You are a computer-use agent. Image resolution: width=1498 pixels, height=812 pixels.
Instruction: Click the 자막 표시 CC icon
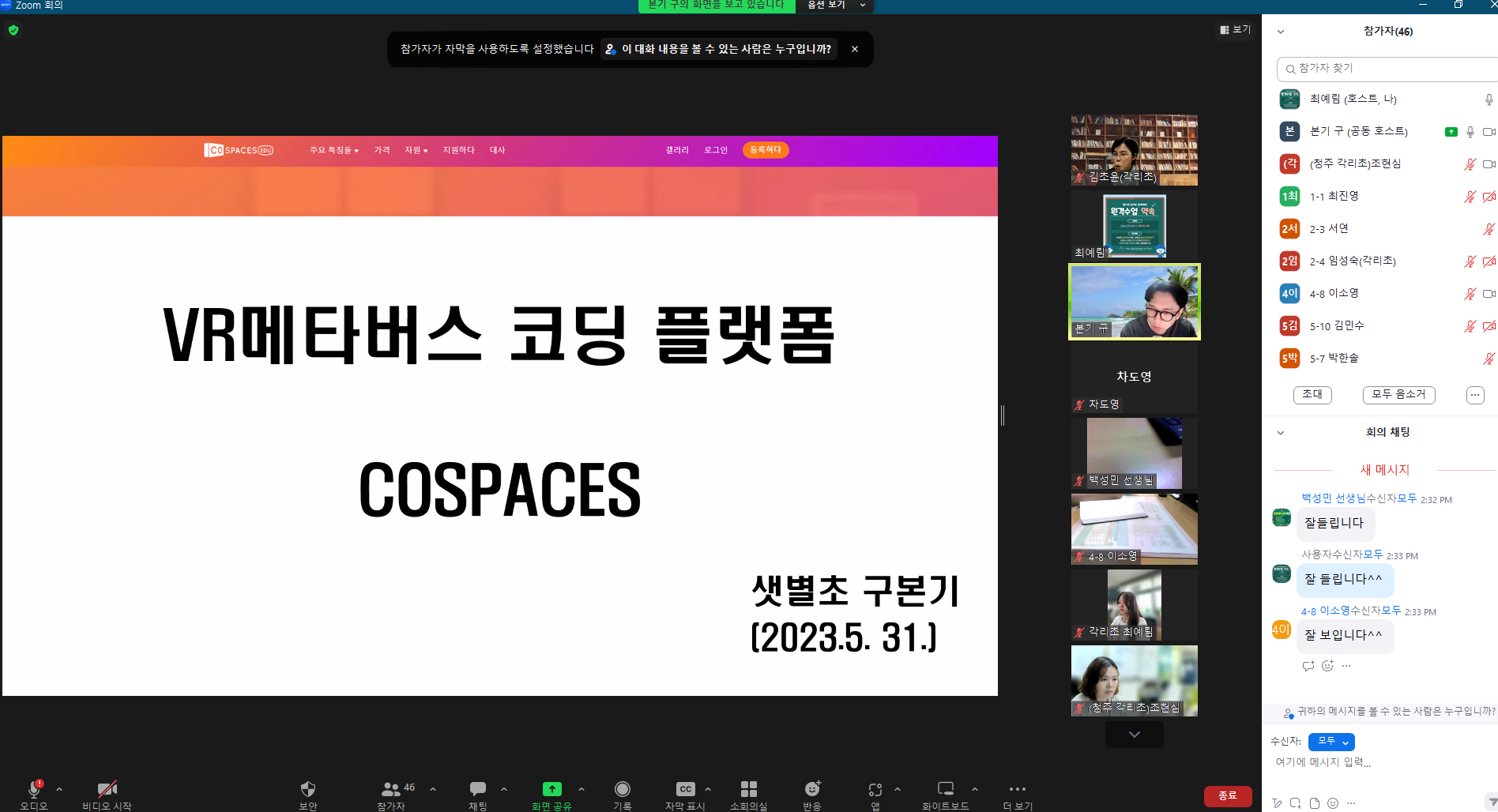685,788
